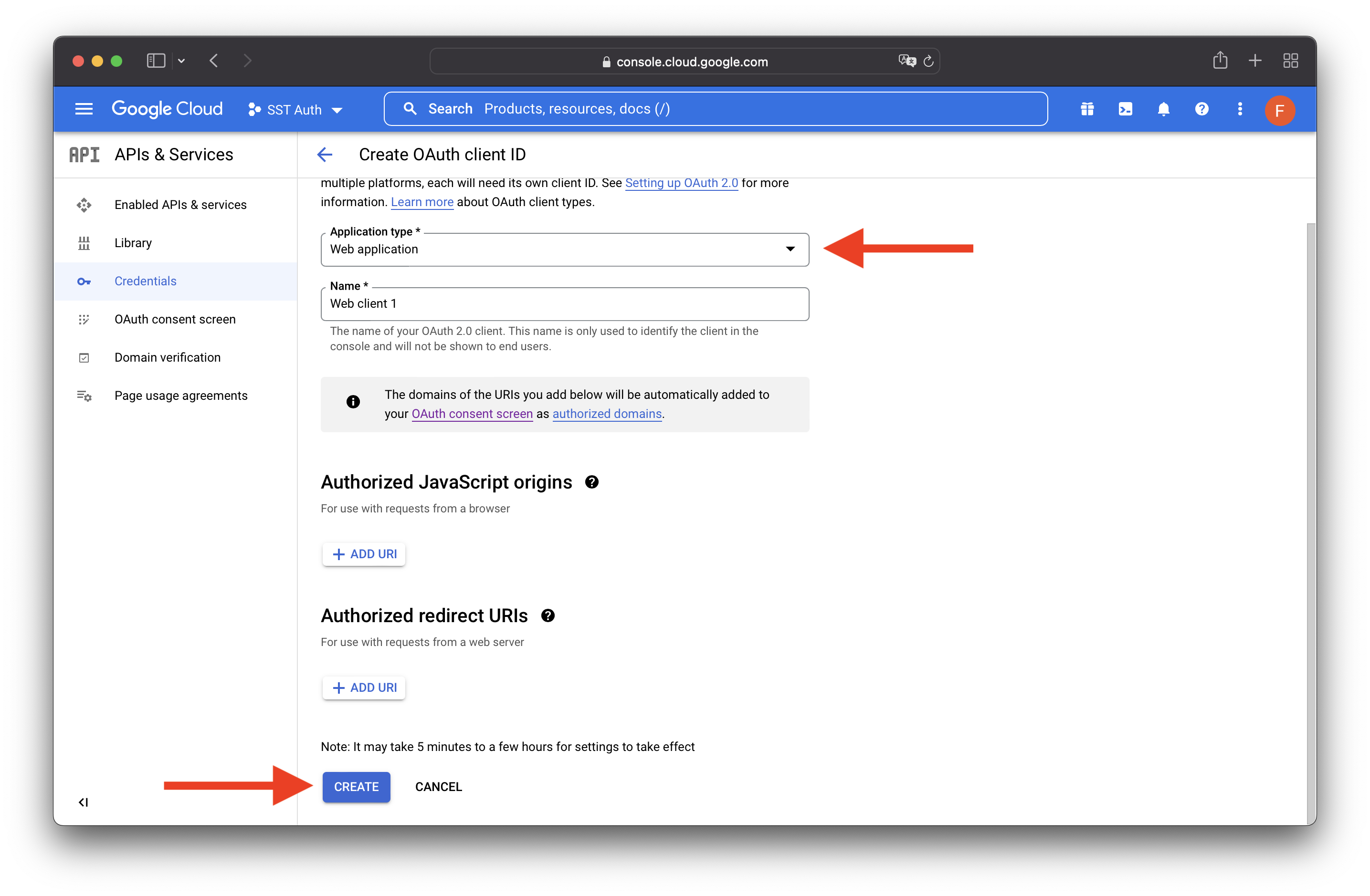Screen dimensions: 1370x896
Task: Click the Library sidebar icon
Action: [x=84, y=242]
